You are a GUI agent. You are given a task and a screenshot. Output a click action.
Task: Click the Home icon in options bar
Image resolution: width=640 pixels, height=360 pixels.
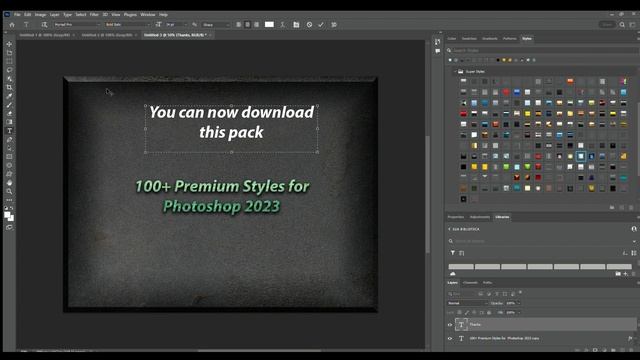pyautogui.click(x=12, y=24)
